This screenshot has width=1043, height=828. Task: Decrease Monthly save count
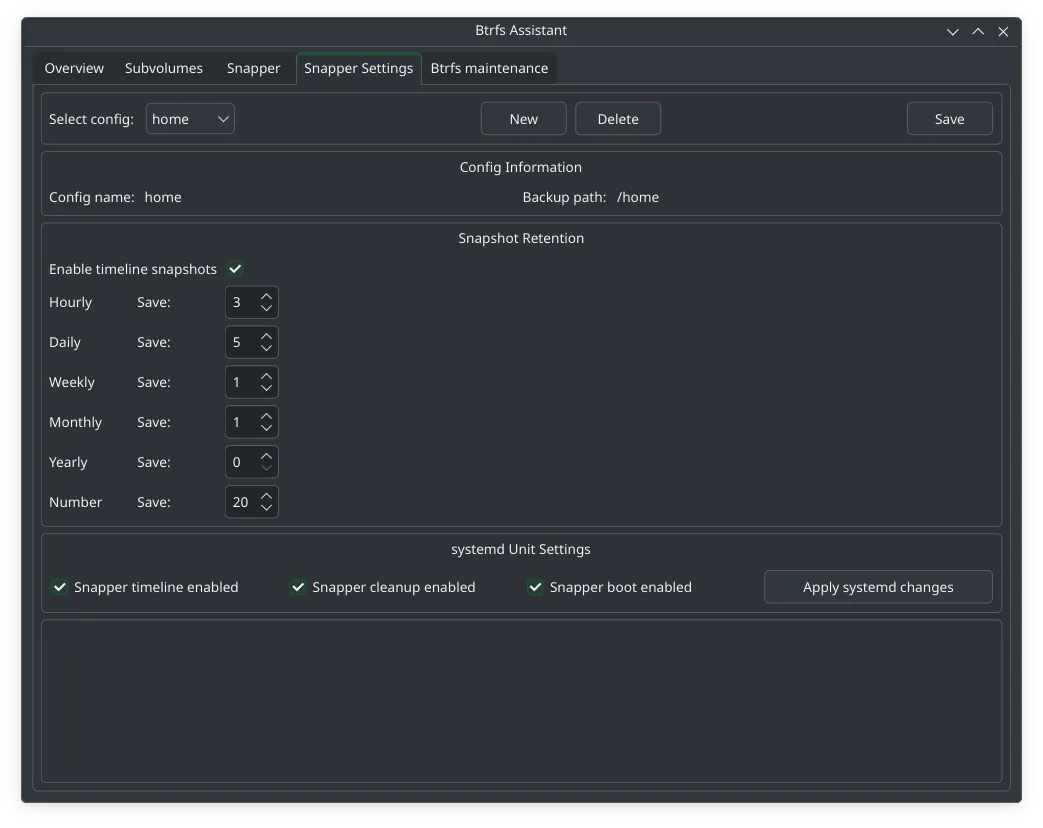tap(267, 428)
